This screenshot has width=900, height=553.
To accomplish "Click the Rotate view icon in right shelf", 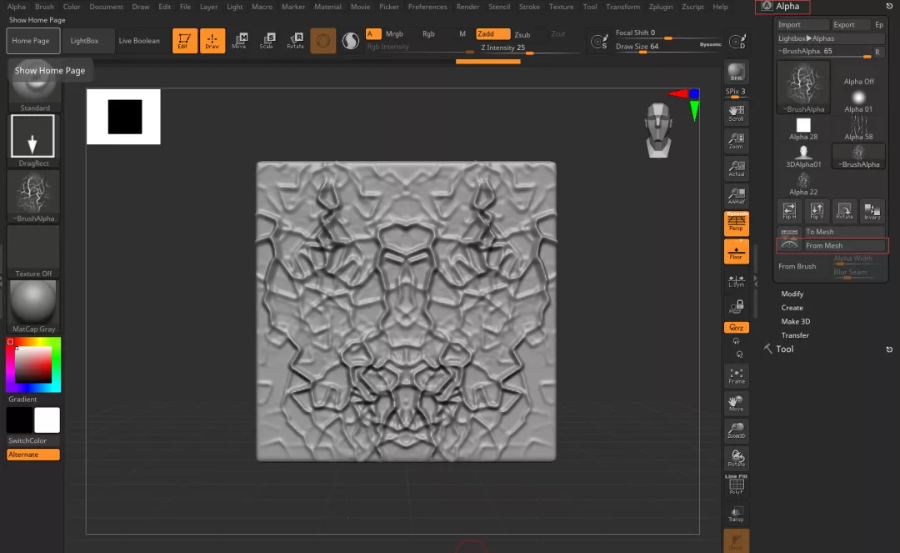I will [x=736, y=459].
